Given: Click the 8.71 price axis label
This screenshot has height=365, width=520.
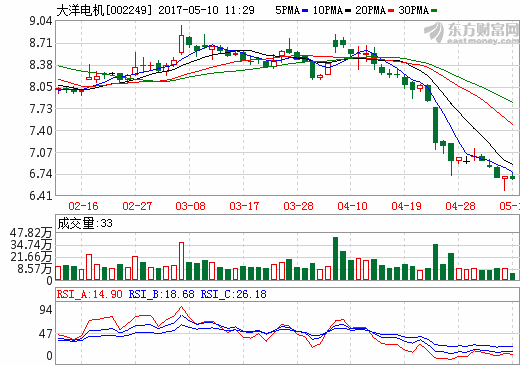Looking at the screenshot, I should click(41, 43).
